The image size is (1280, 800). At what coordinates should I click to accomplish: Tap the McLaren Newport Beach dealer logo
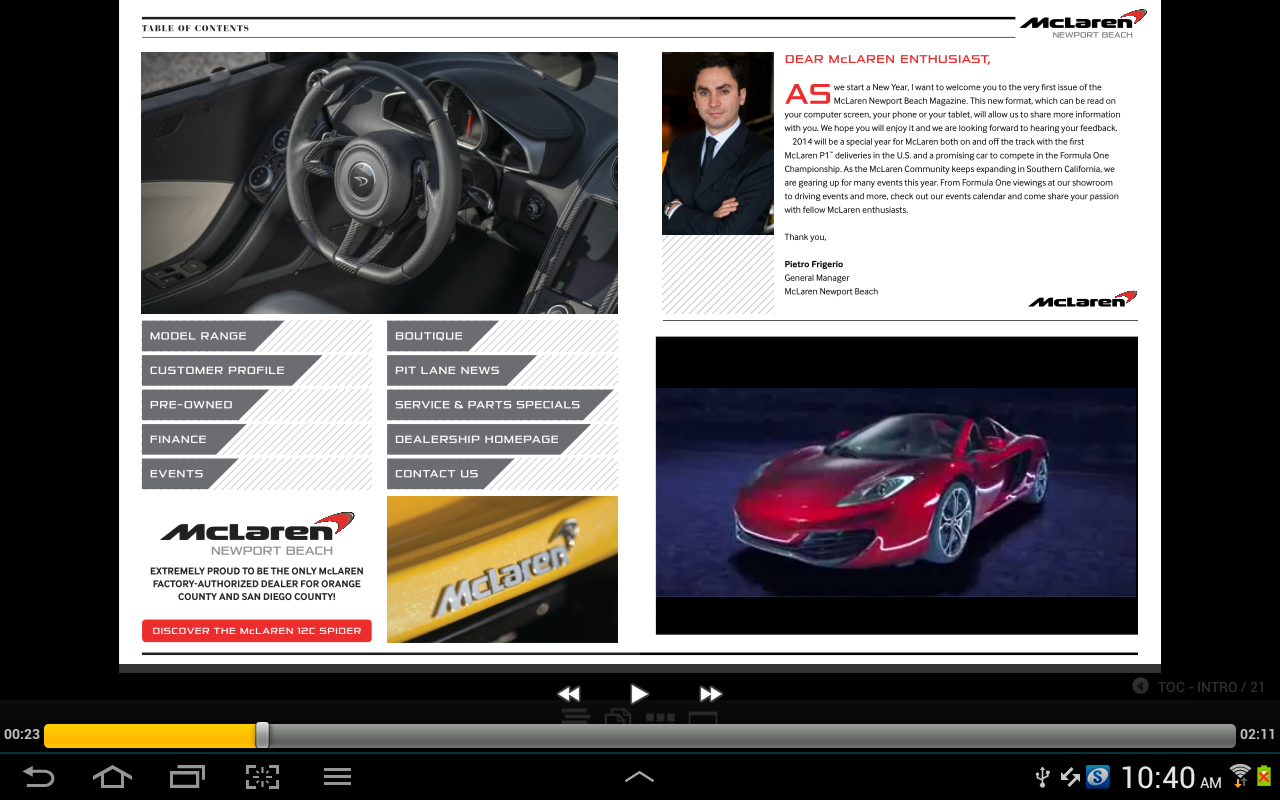257,534
